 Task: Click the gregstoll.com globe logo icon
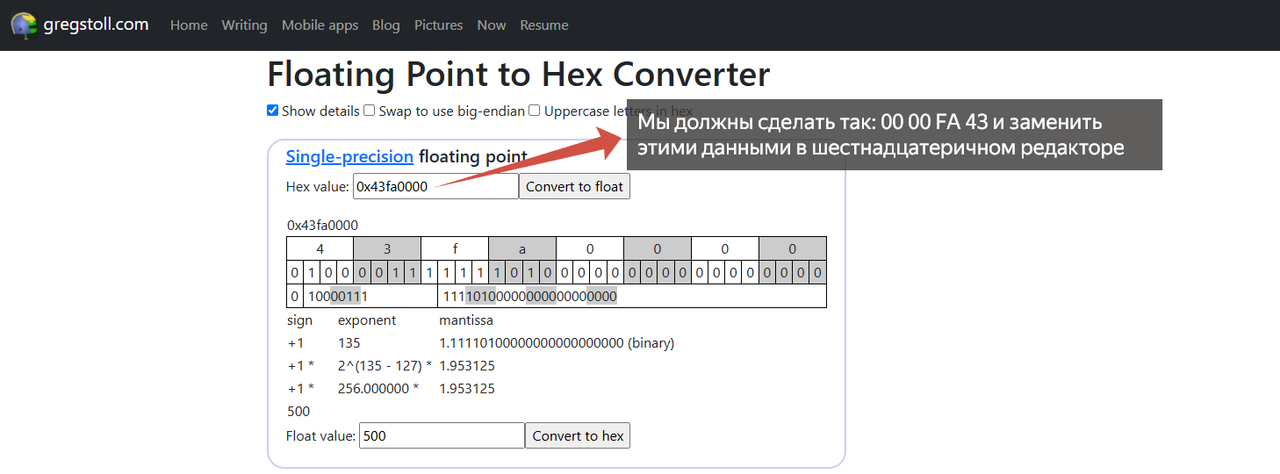25,25
